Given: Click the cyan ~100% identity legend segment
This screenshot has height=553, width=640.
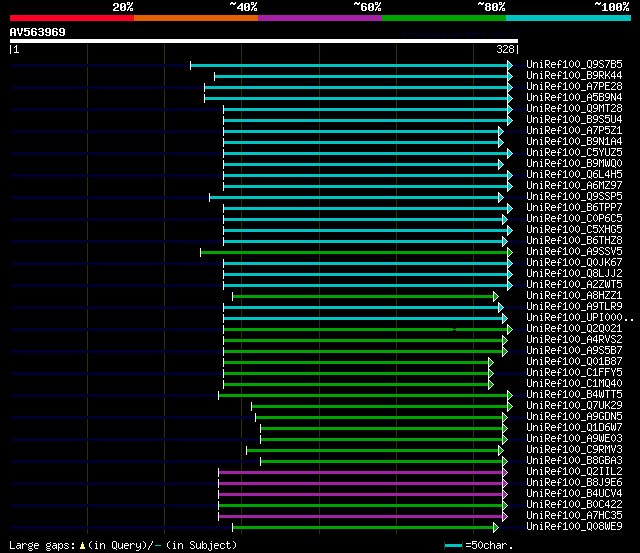Looking at the screenshot, I should click(569, 18).
